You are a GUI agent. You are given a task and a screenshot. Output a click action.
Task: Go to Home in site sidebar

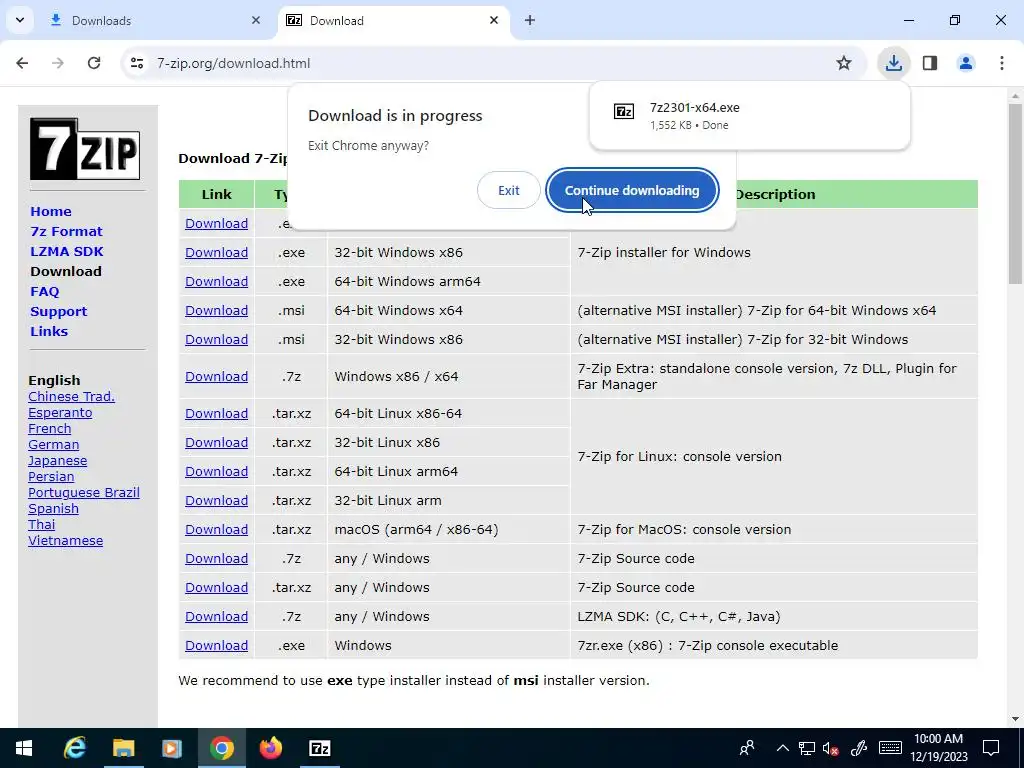pyautogui.click(x=51, y=211)
